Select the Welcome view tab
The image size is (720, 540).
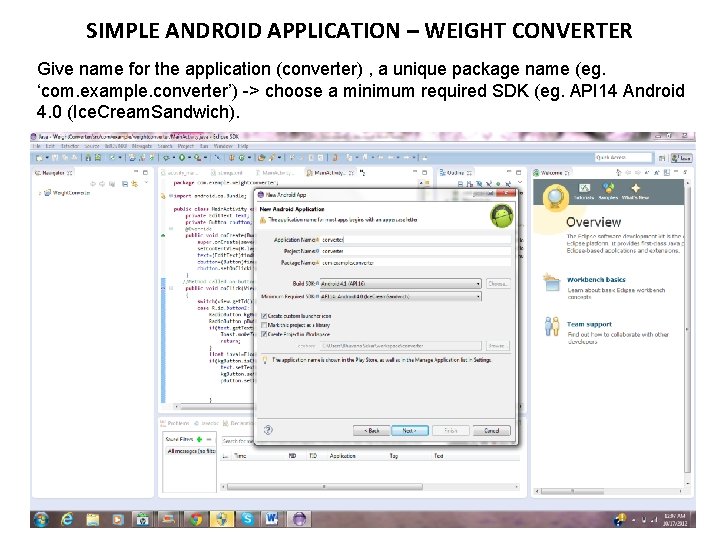pos(551,173)
